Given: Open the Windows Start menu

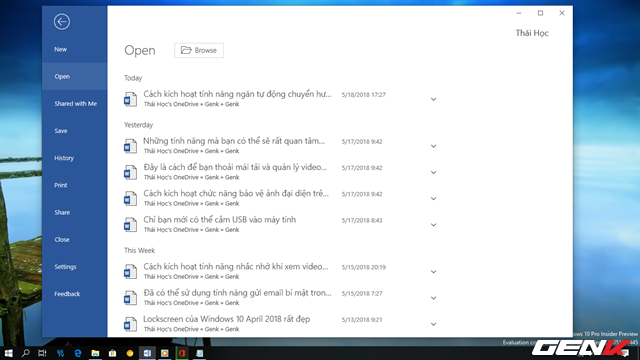Looking at the screenshot, I should tap(9, 353).
